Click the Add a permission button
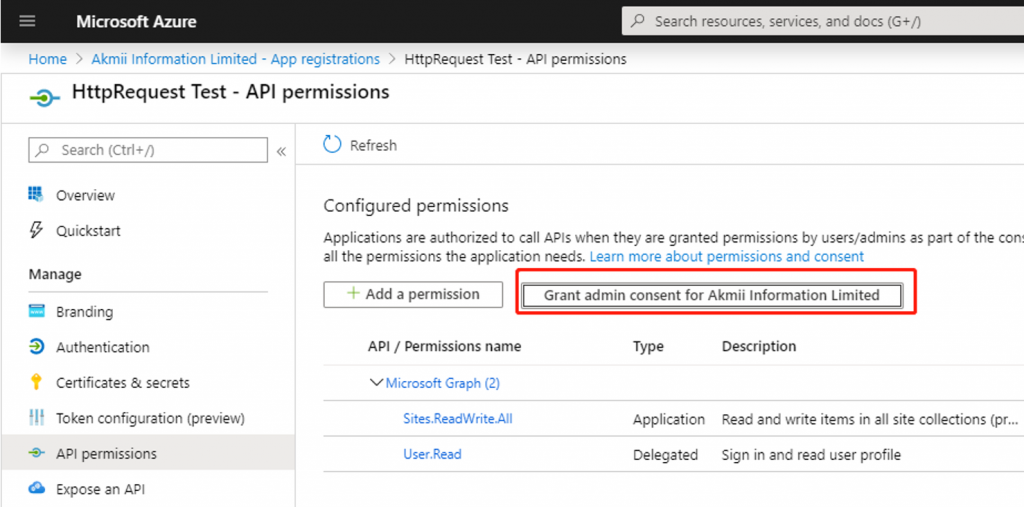Screen dimensions: 1024x507 click(x=413, y=294)
